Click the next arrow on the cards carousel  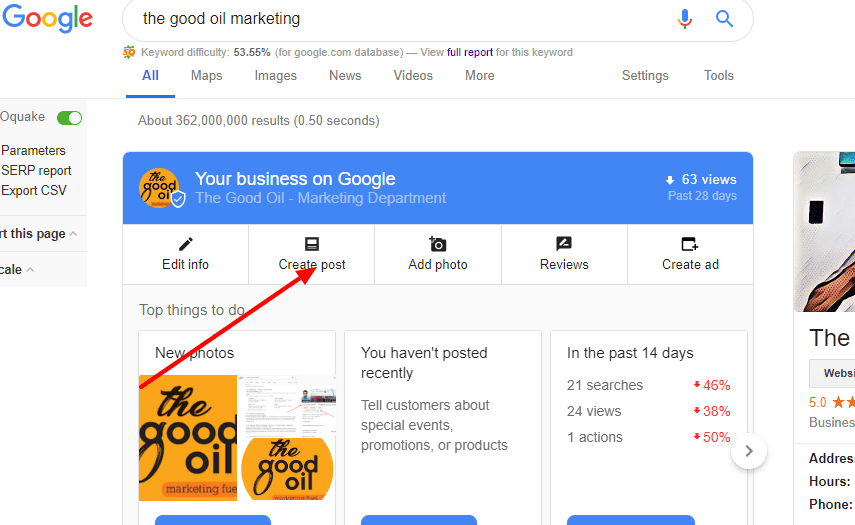(x=749, y=451)
